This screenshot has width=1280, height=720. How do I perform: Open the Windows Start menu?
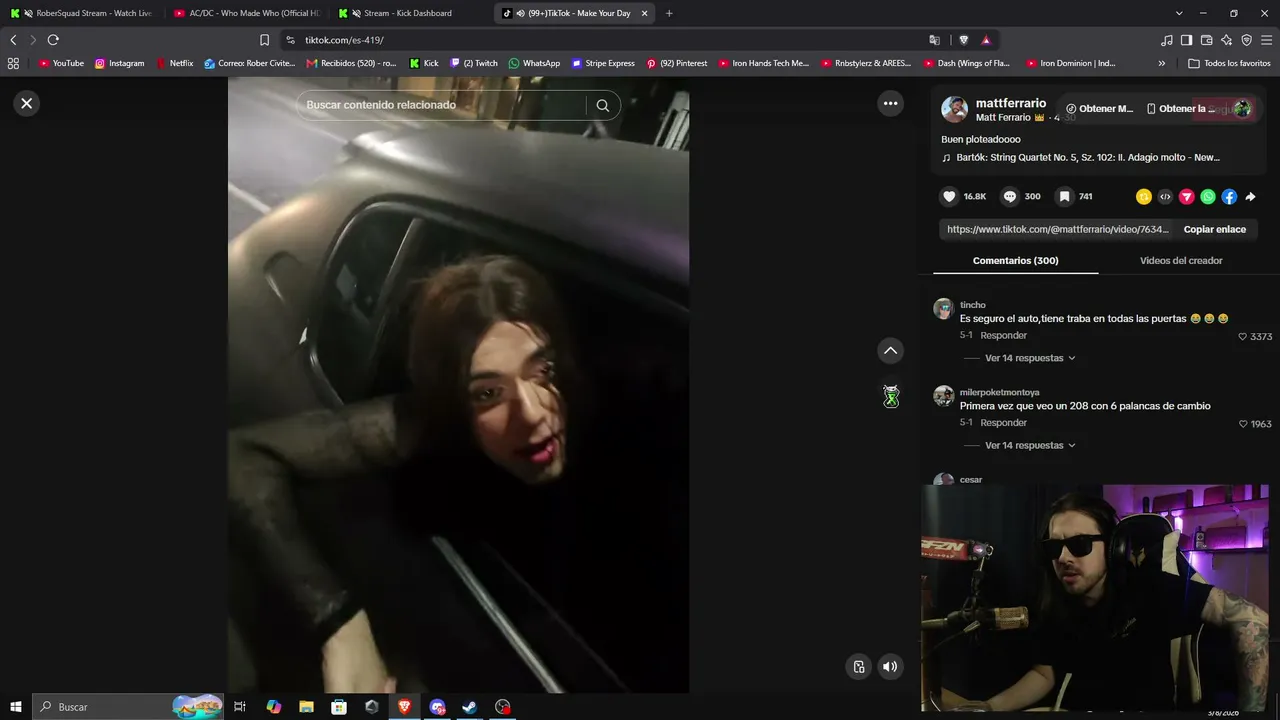tap(15, 707)
